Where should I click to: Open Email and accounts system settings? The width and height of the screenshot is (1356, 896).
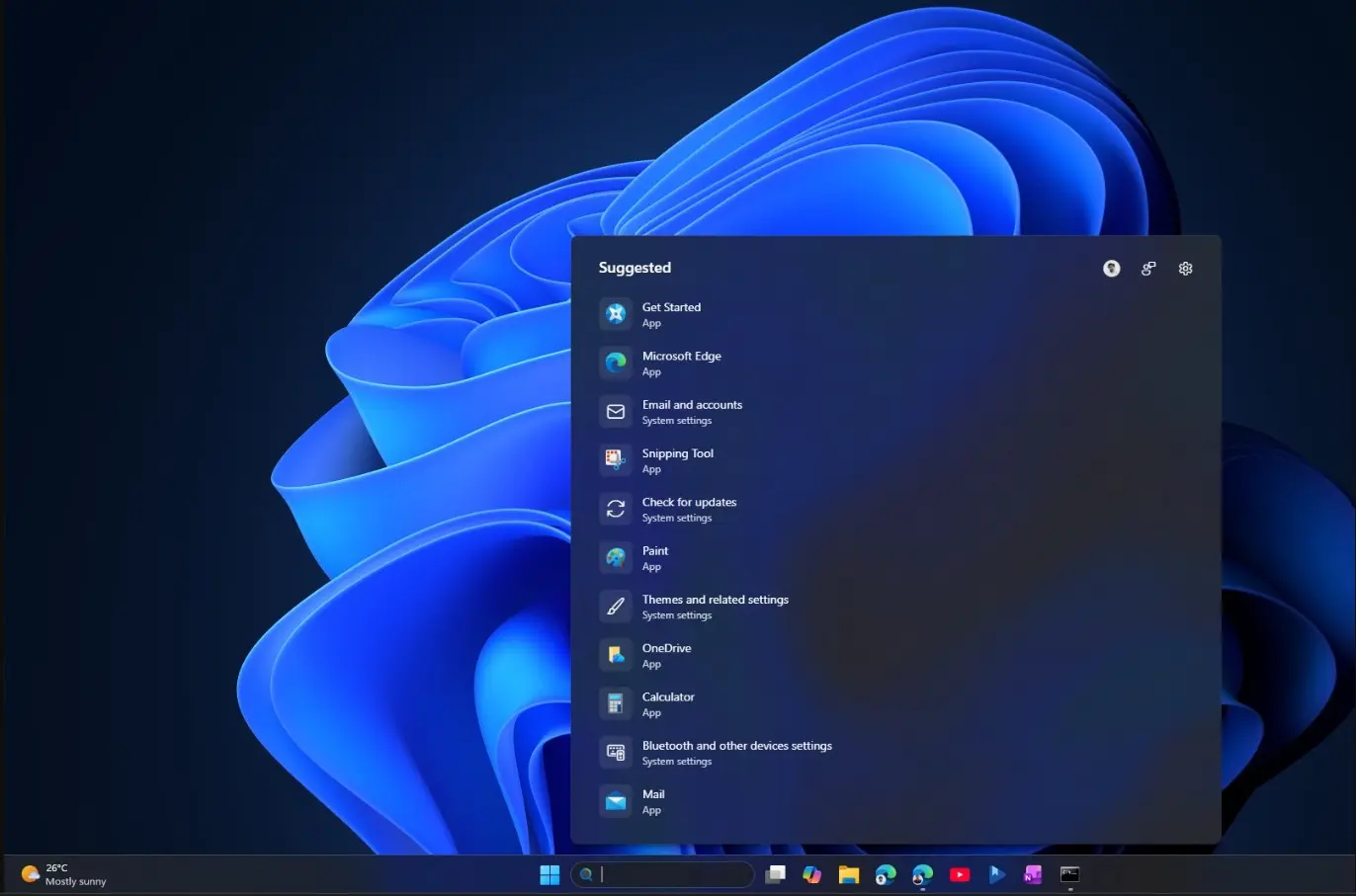[894, 412]
